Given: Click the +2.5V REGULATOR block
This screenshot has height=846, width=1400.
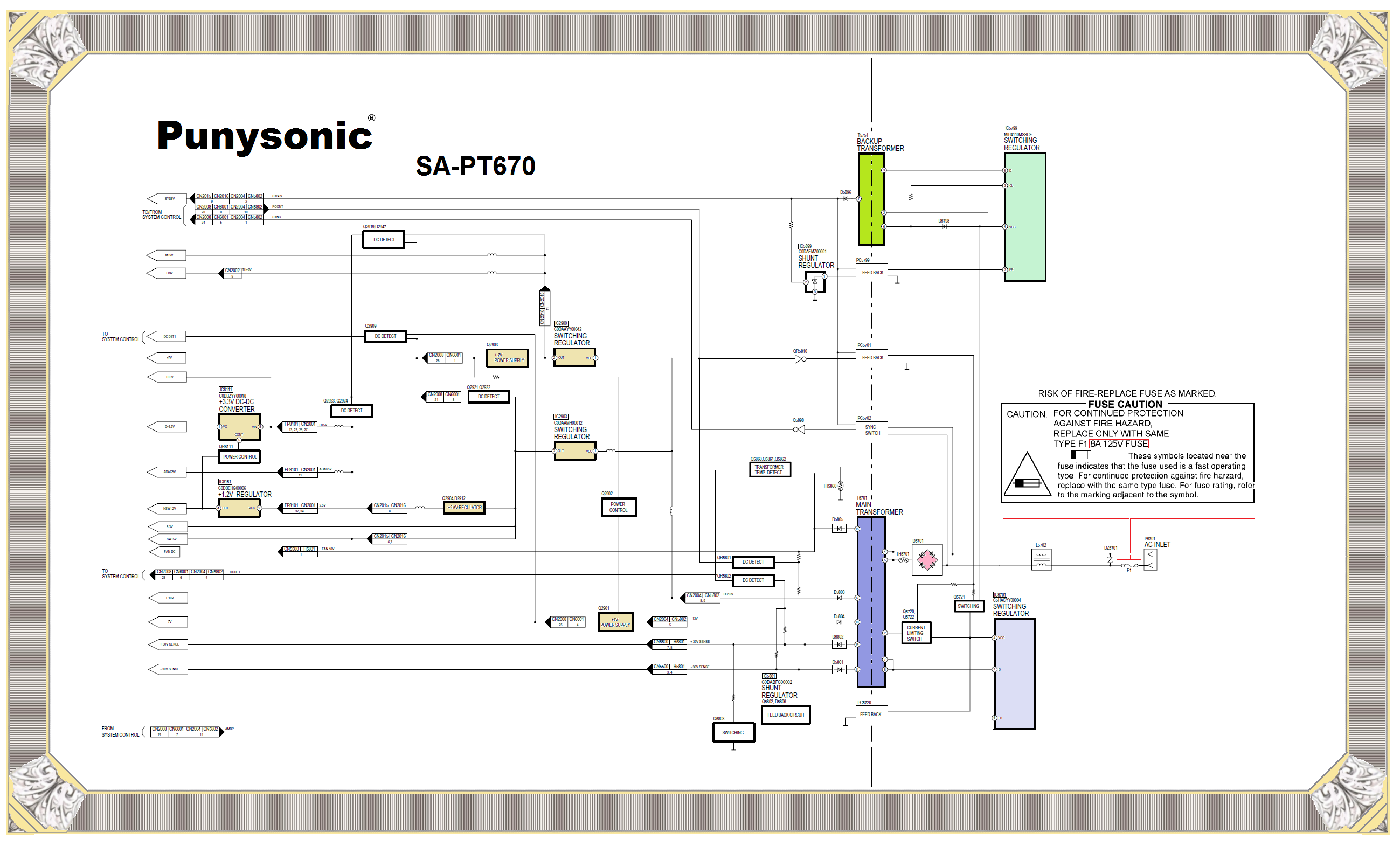Looking at the screenshot, I should pos(464,508).
